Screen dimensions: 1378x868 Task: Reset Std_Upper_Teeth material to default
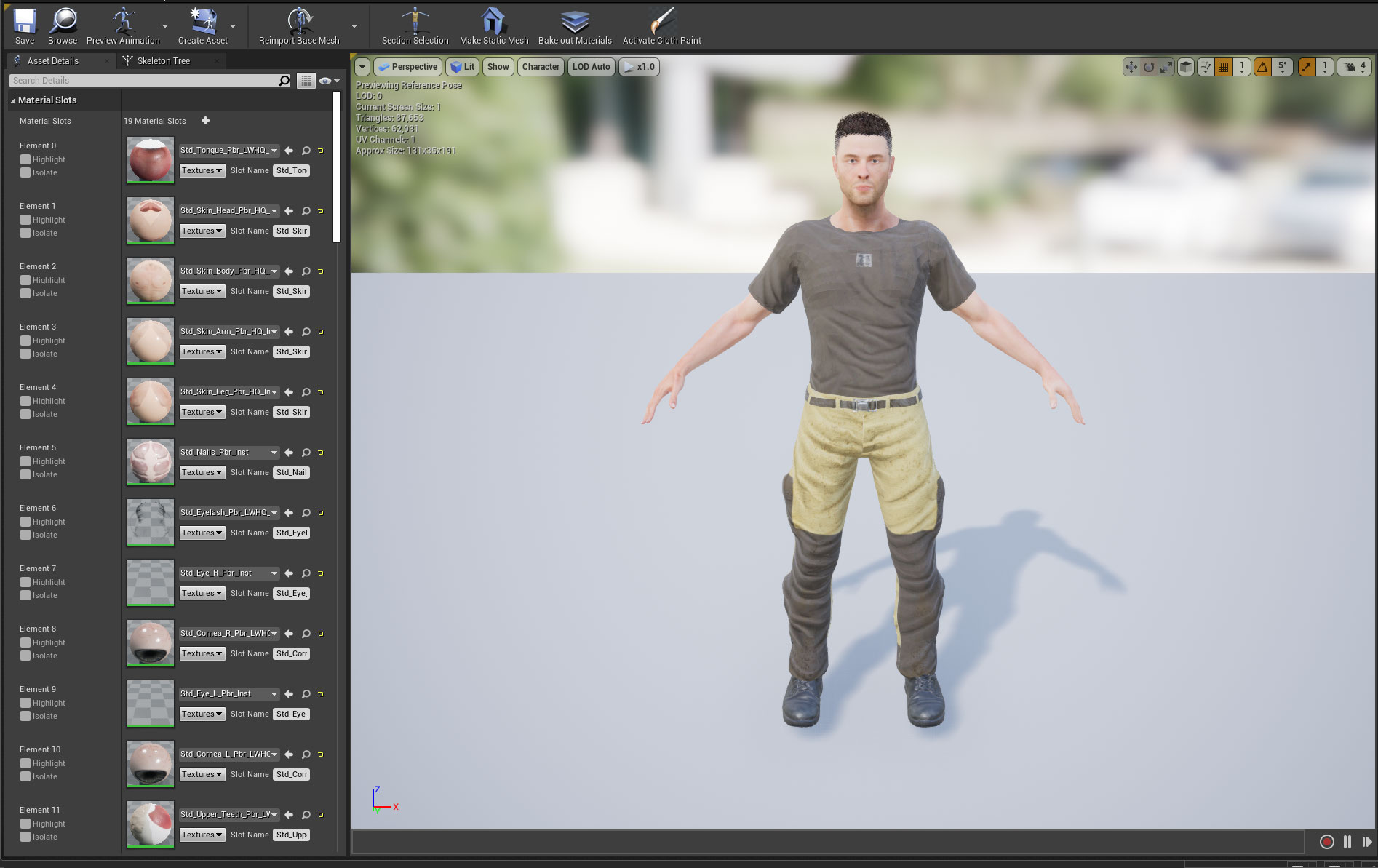(320, 815)
